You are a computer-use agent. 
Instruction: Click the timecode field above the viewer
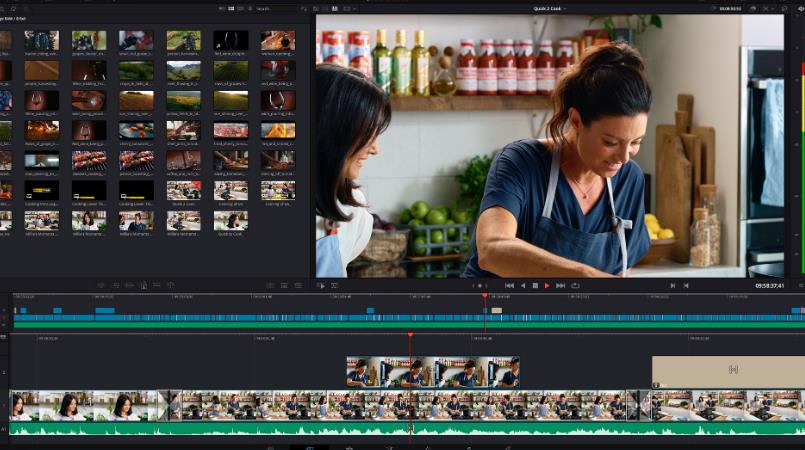[729, 9]
